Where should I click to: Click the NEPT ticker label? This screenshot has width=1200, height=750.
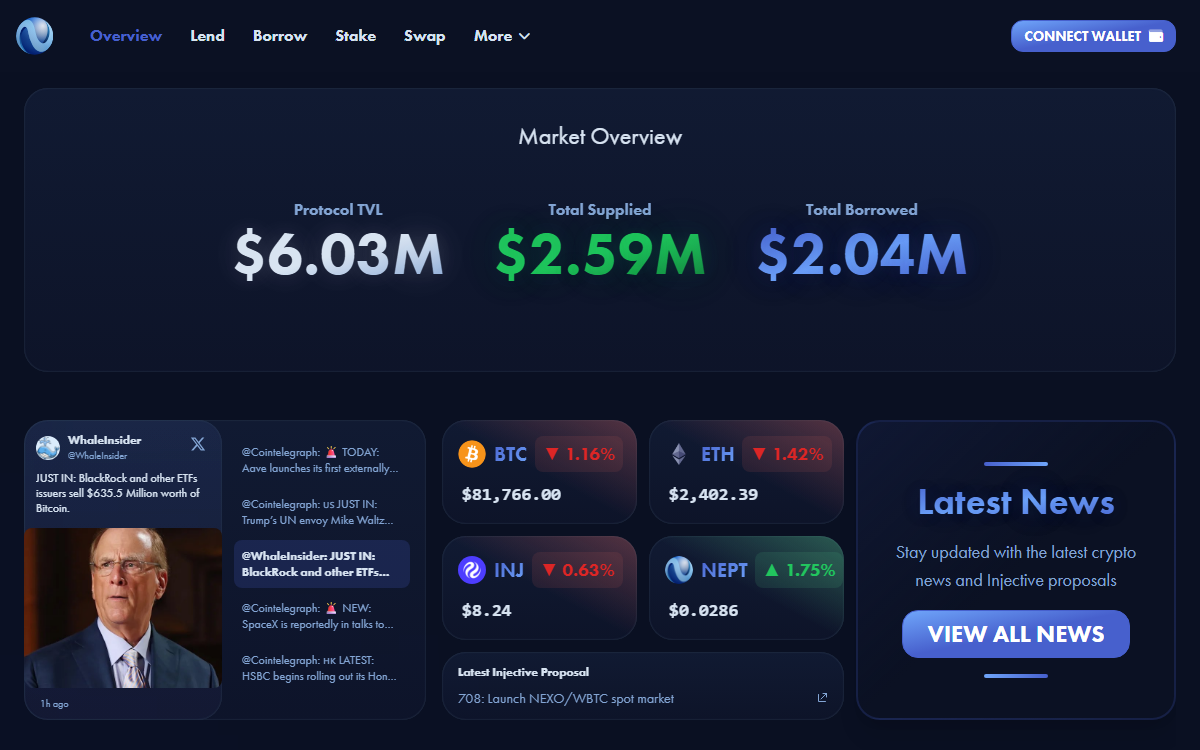pyautogui.click(x=724, y=570)
